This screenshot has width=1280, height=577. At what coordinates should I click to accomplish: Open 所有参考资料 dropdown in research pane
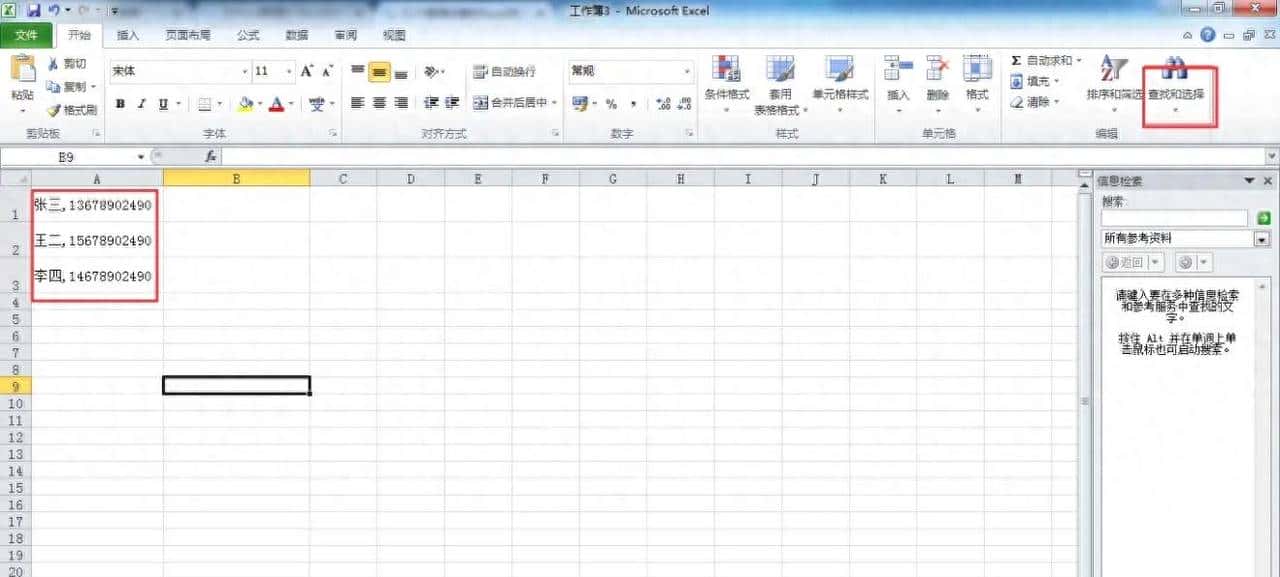point(1261,239)
